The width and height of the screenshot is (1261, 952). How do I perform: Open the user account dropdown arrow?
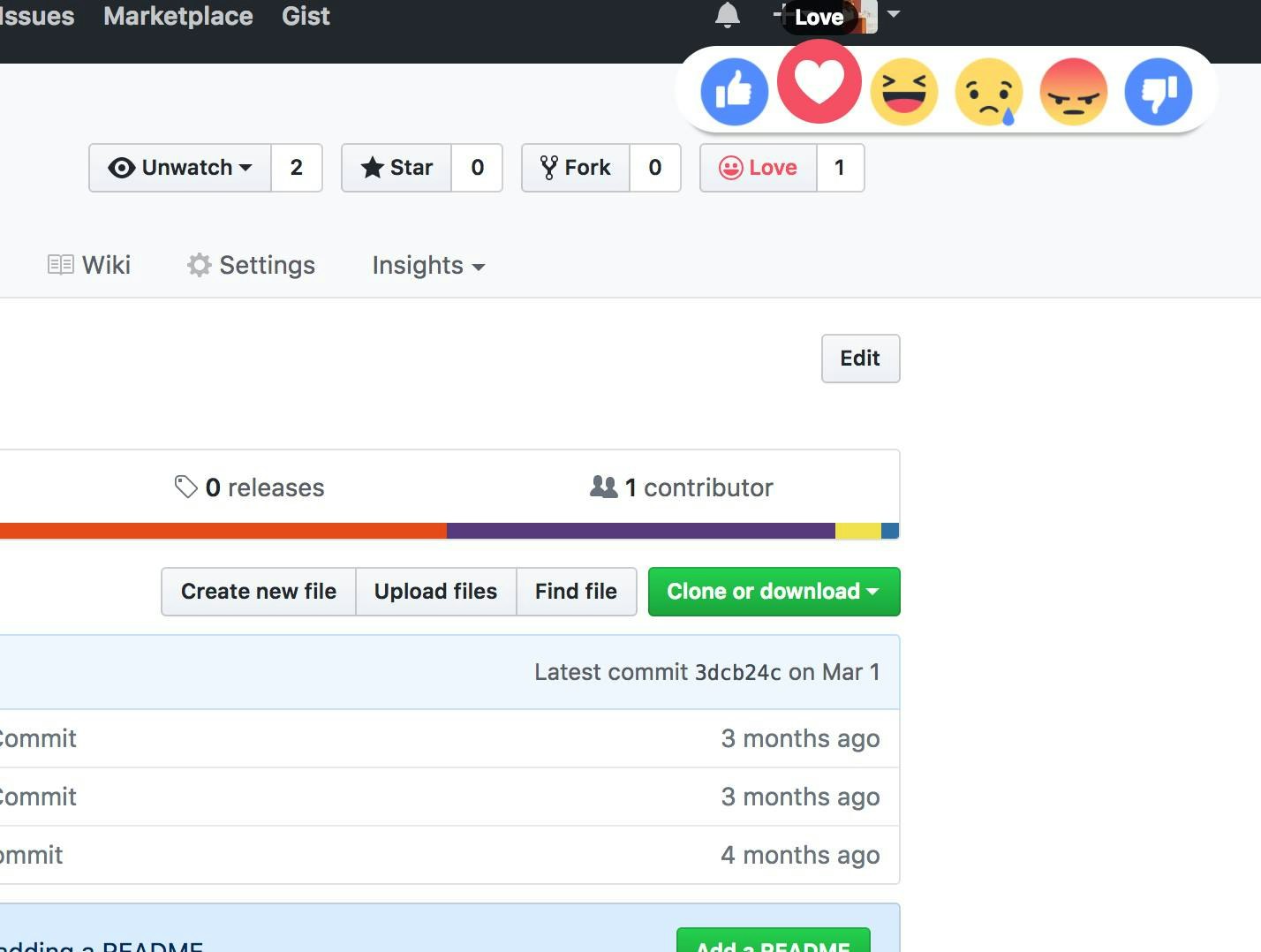tap(894, 16)
